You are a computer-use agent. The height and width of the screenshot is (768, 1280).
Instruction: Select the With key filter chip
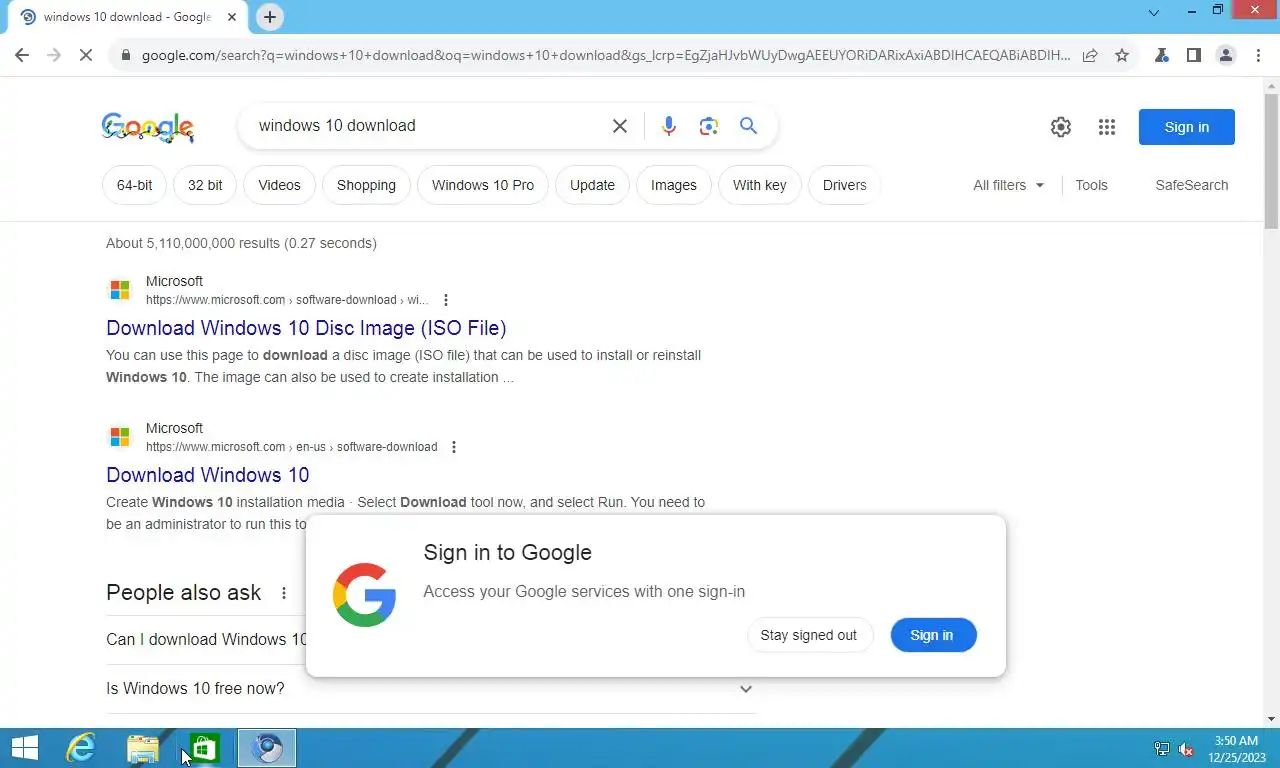click(x=760, y=185)
